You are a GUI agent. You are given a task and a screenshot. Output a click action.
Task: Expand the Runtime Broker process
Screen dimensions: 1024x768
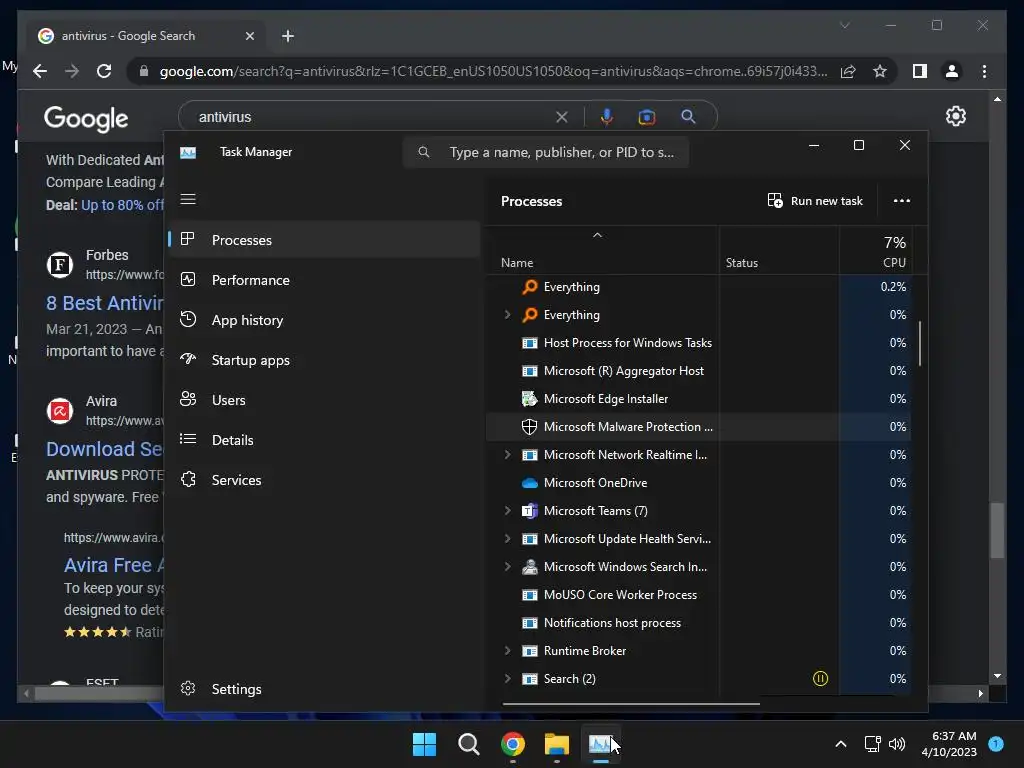click(x=507, y=650)
